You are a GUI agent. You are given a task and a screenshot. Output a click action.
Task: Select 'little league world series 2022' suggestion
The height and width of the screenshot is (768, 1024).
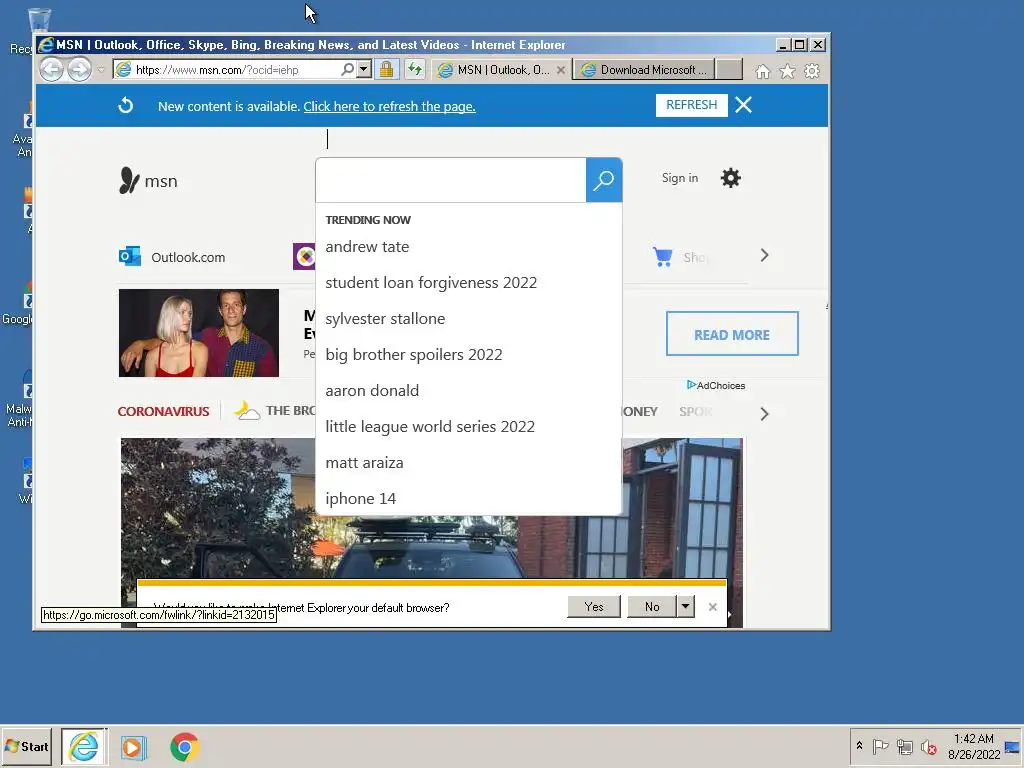click(430, 426)
